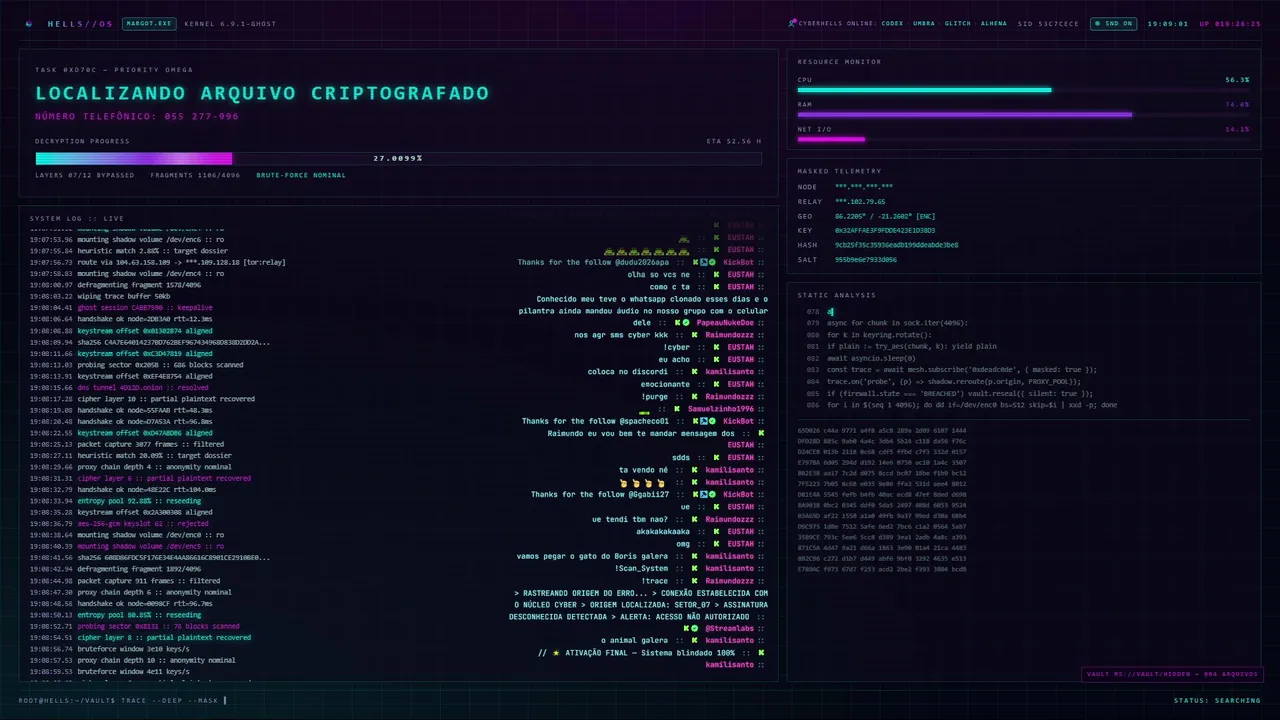Click Kick badge beside "como c ta"
This screenshot has height=720, width=1280.
pos(717,287)
